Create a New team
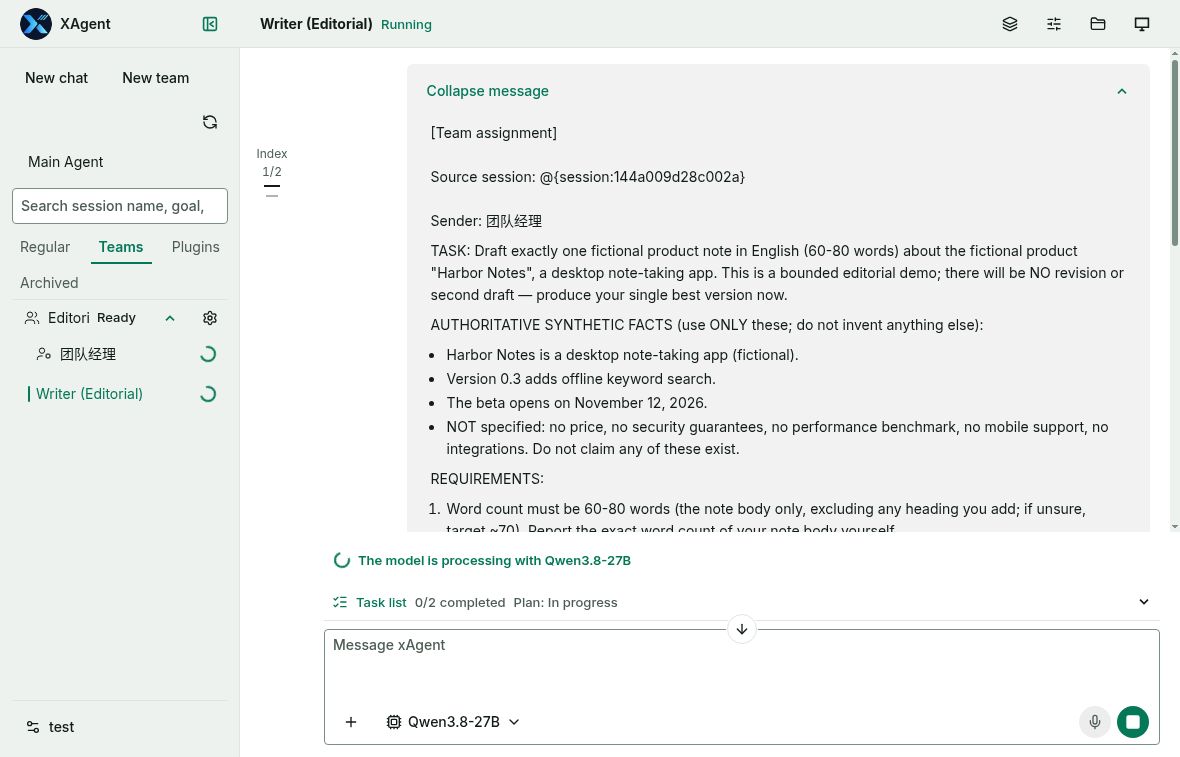The width and height of the screenshot is (1180, 757). 156,78
